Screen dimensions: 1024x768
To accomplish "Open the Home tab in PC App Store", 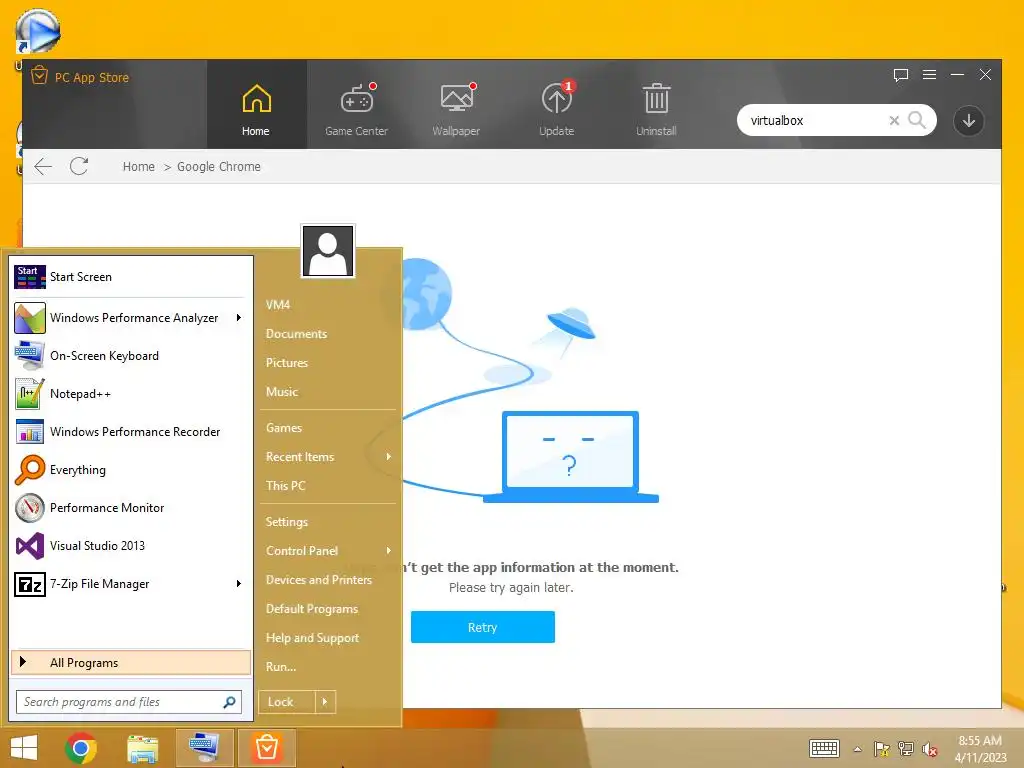I will (256, 104).
